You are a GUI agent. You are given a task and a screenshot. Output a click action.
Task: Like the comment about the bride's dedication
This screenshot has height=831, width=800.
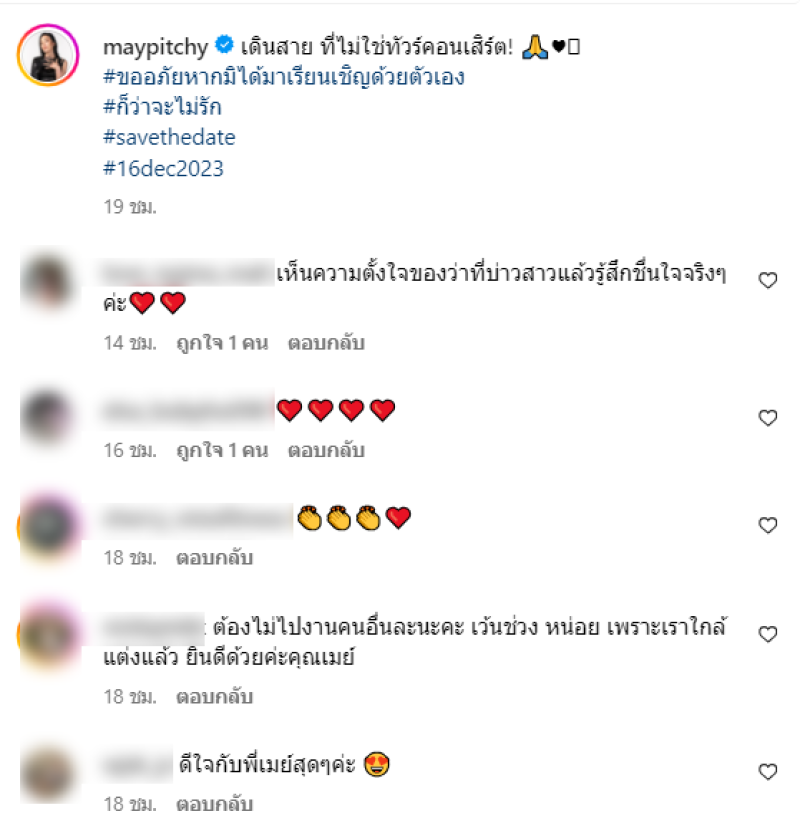pyautogui.click(x=768, y=280)
